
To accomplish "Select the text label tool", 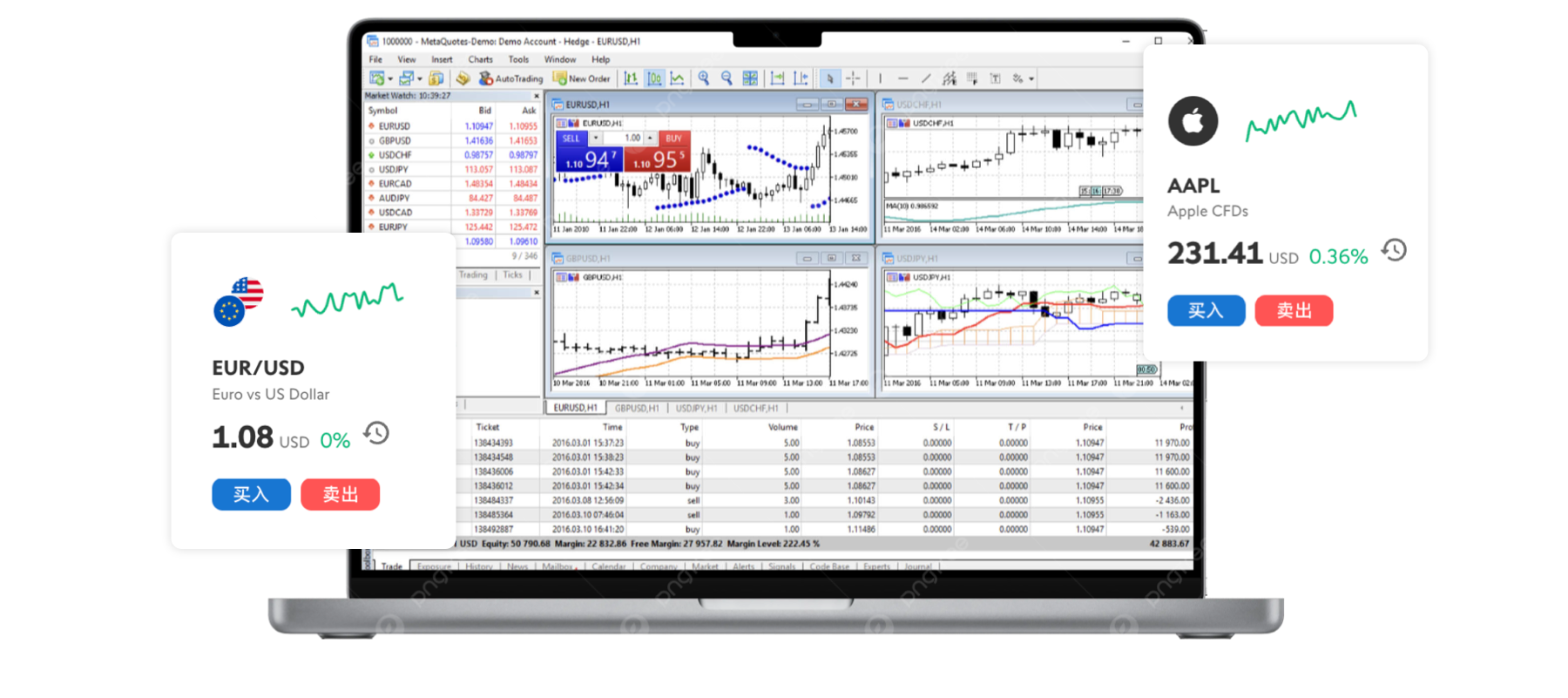I will [995, 78].
